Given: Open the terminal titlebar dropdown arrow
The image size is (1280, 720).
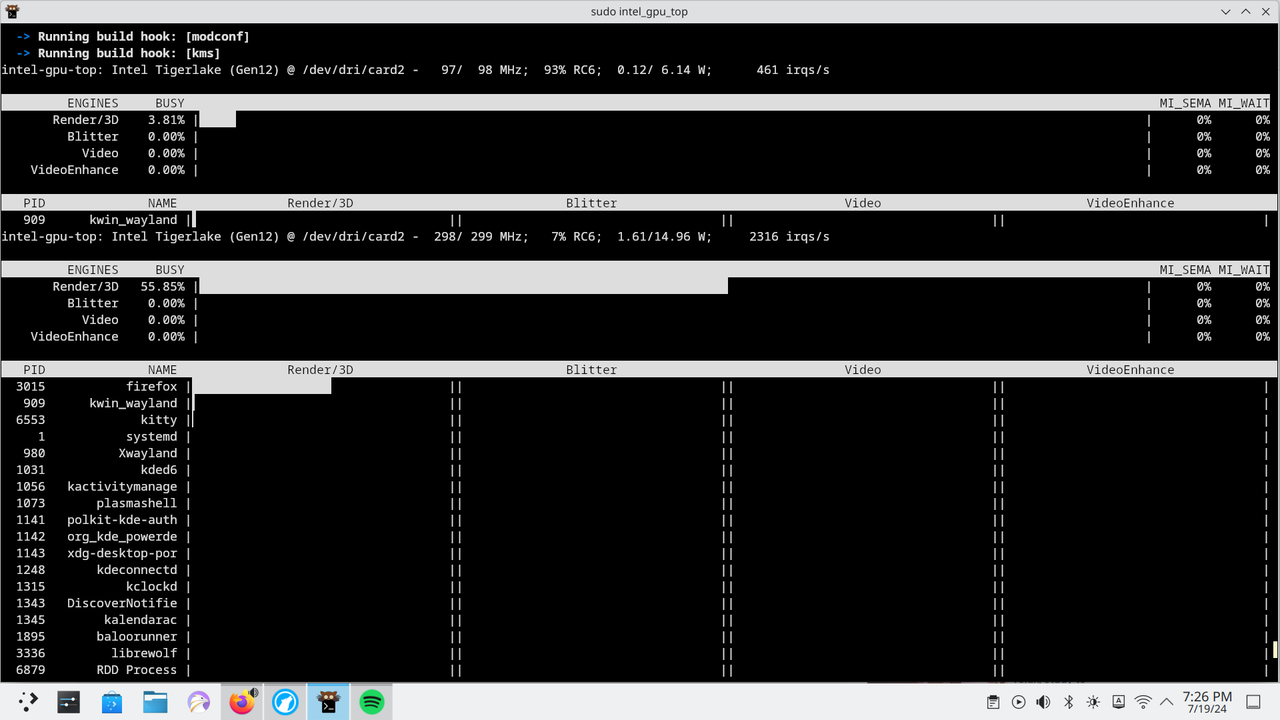Looking at the screenshot, I should pos(1224,11).
